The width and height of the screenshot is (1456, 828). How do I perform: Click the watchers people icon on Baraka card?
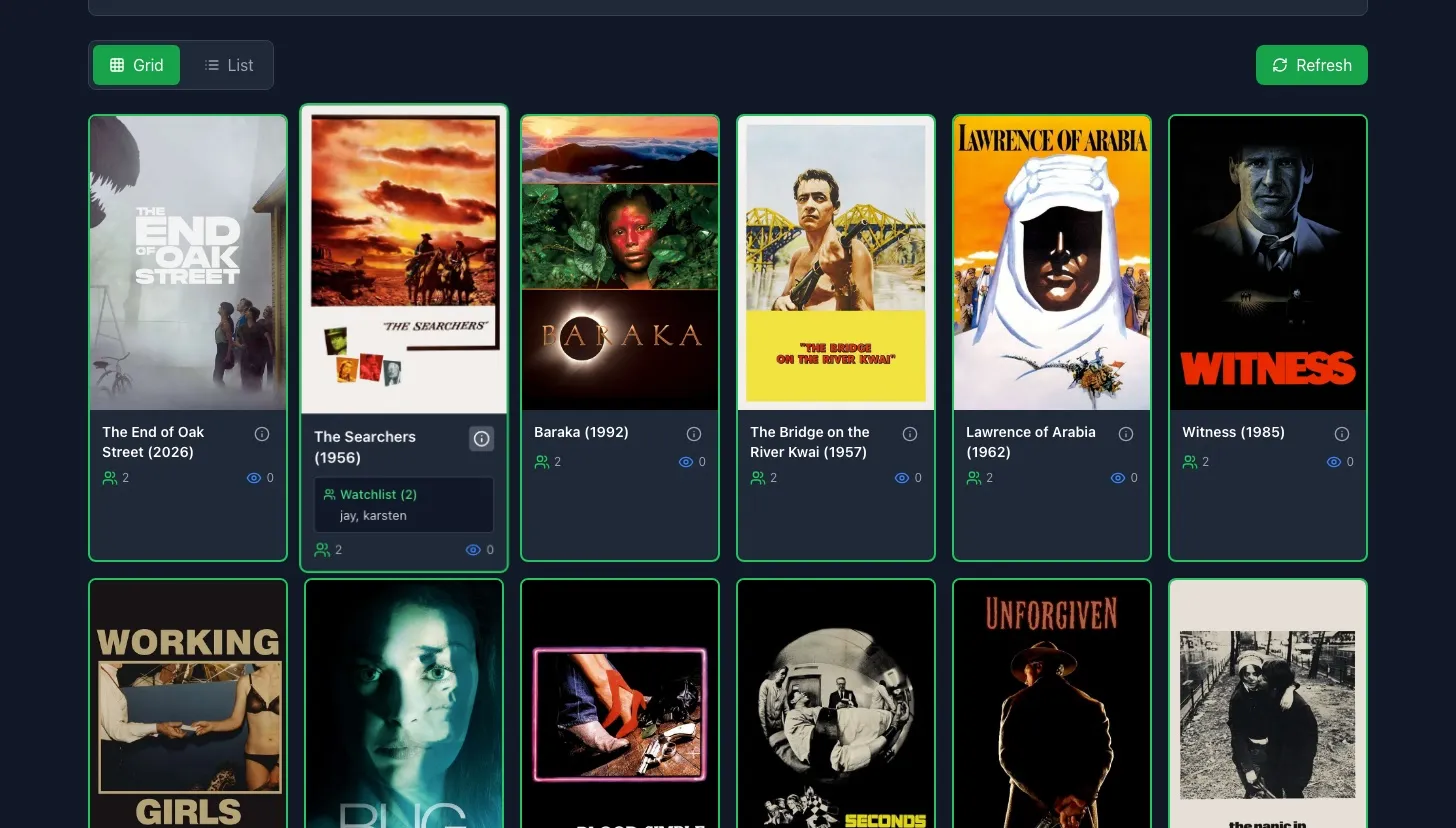click(x=542, y=462)
